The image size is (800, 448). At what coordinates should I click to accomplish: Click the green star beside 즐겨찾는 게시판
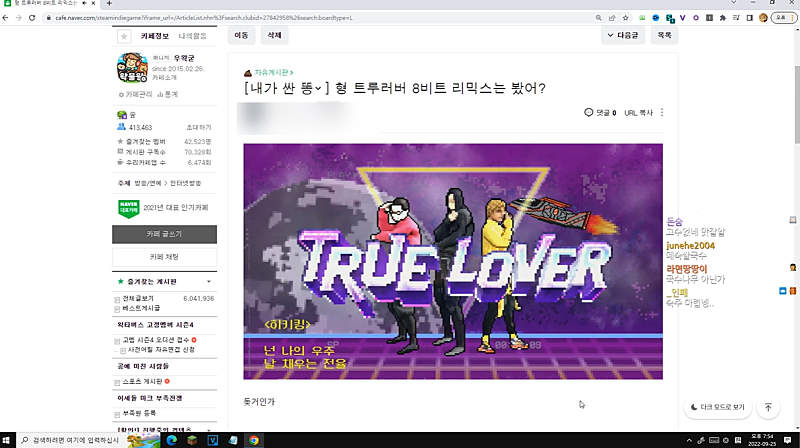click(x=120, y=281)
